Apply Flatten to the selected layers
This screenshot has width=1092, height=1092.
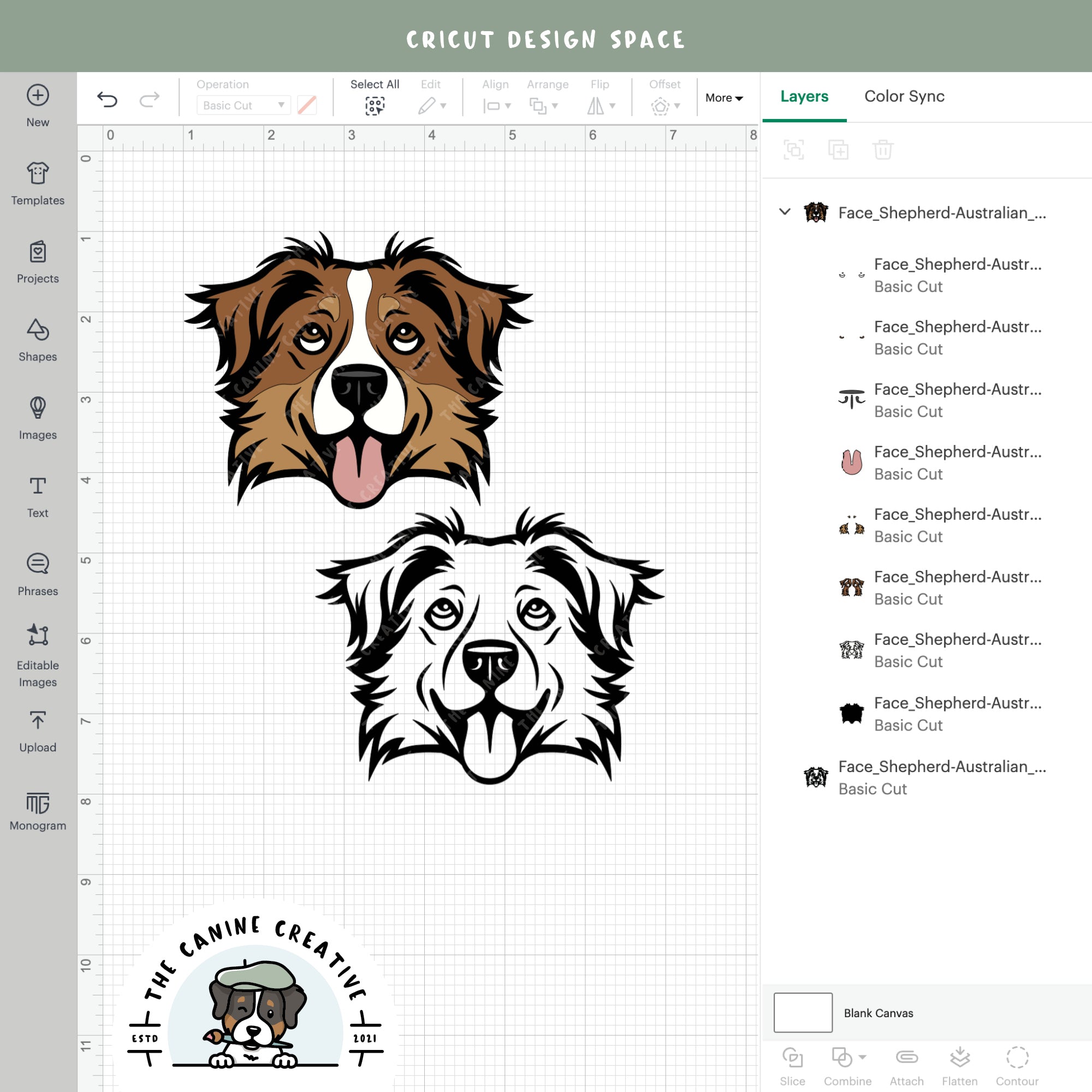click(959, 1056)
